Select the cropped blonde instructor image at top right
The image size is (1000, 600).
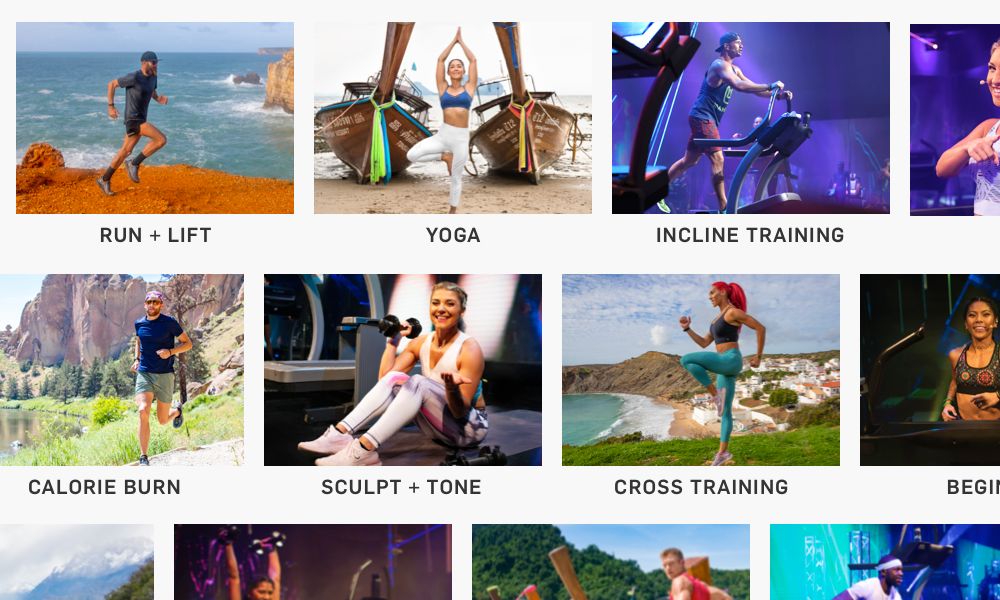(x=955, y=119)
